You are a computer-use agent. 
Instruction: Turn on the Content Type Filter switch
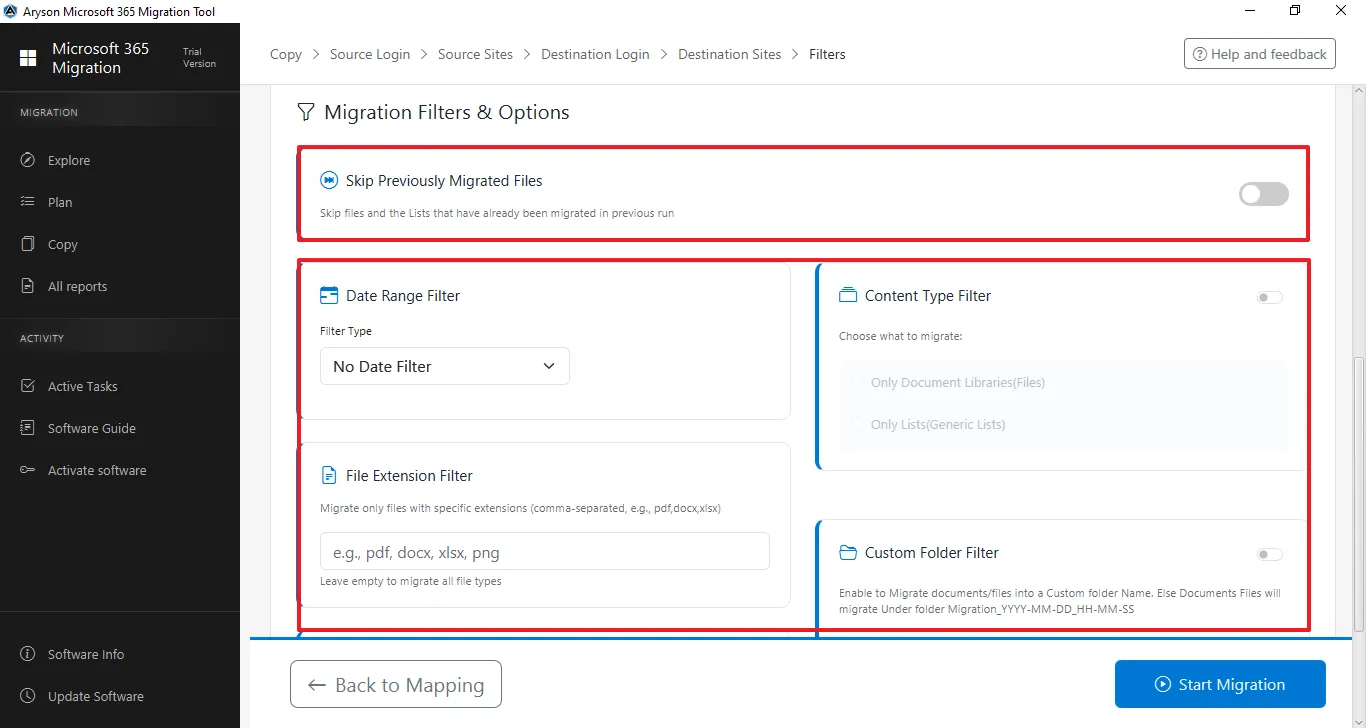(1269, 297)
